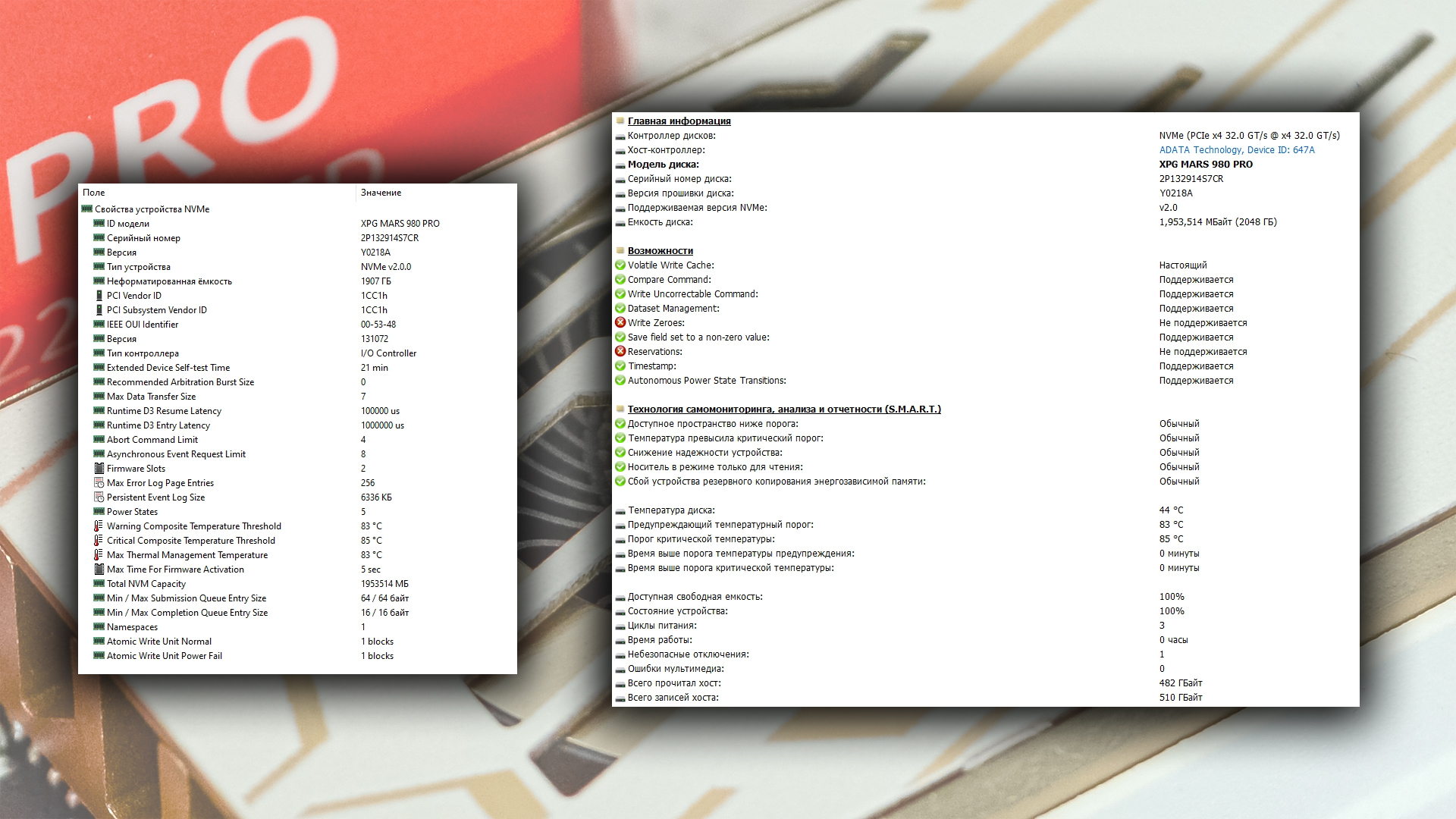Click the Firmware Slots icon
This screenshot has width=1456, height=819.
pos(99,469)
